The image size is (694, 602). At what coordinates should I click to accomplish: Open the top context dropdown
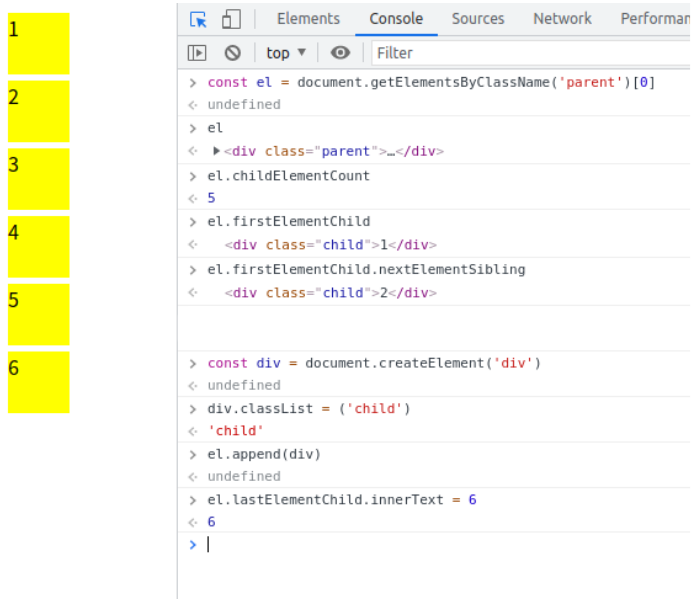[285, 53]
